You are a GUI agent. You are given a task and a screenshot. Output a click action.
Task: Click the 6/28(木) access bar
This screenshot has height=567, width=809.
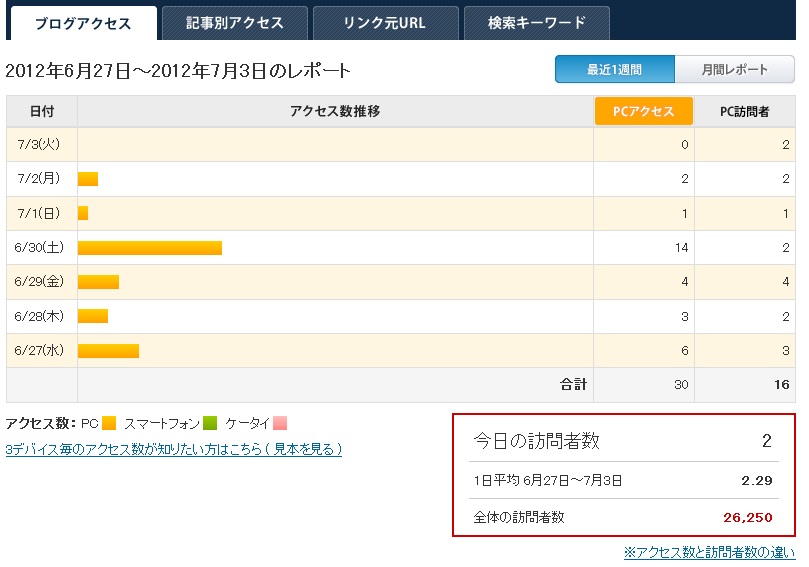click(93, 316)
